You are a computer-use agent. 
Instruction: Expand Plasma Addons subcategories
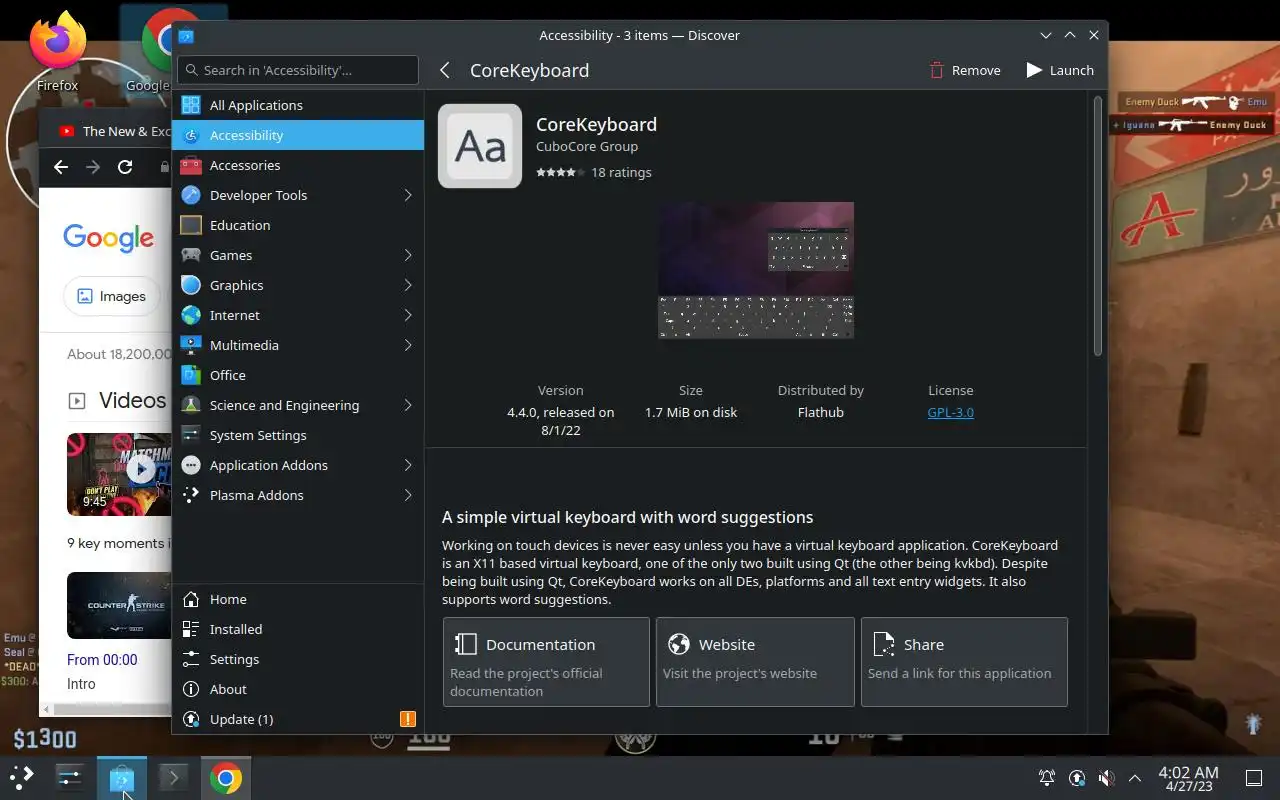click(408, 495)
